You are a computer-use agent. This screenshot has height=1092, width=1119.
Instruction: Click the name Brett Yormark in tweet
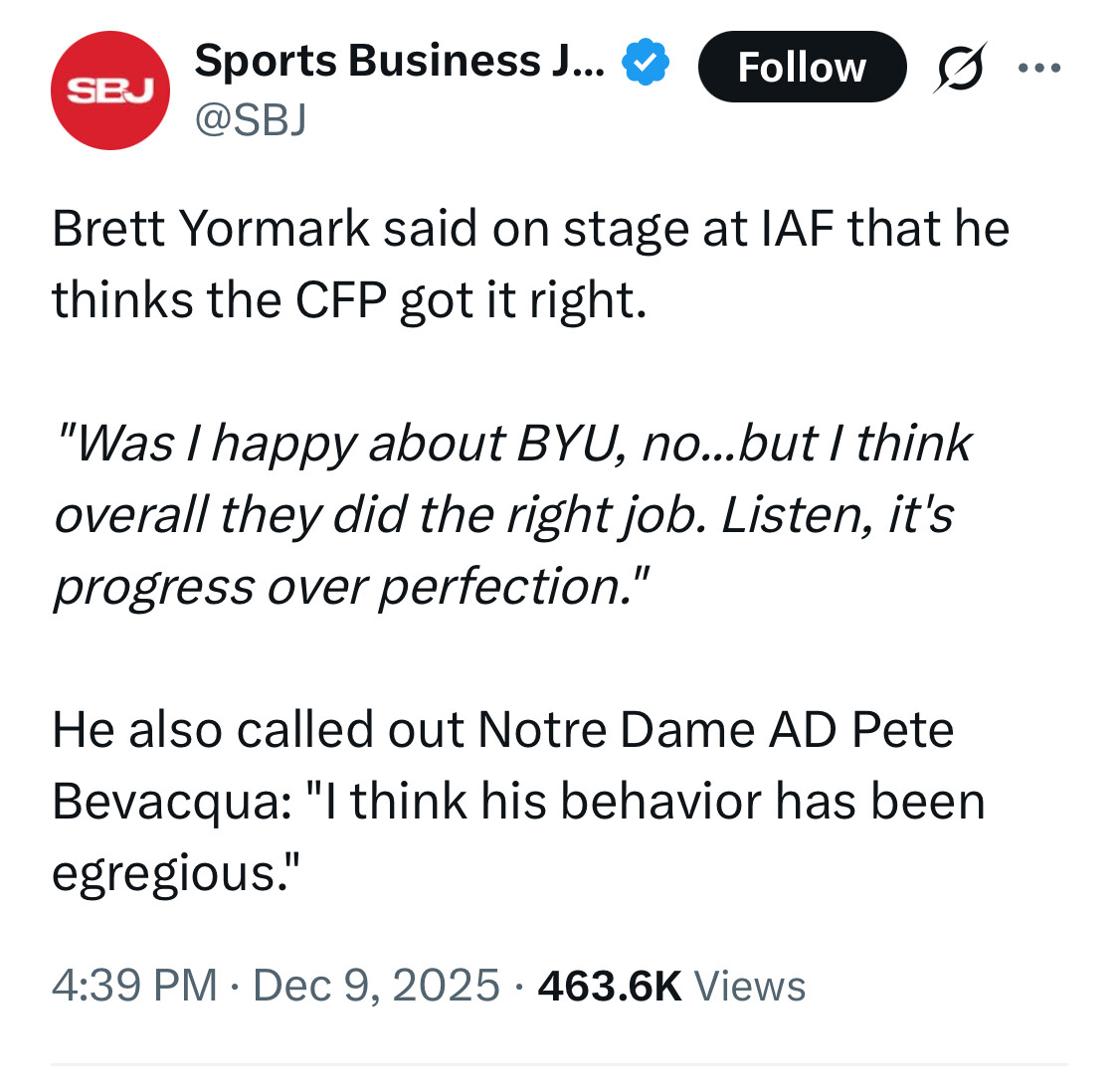[211, 229]
